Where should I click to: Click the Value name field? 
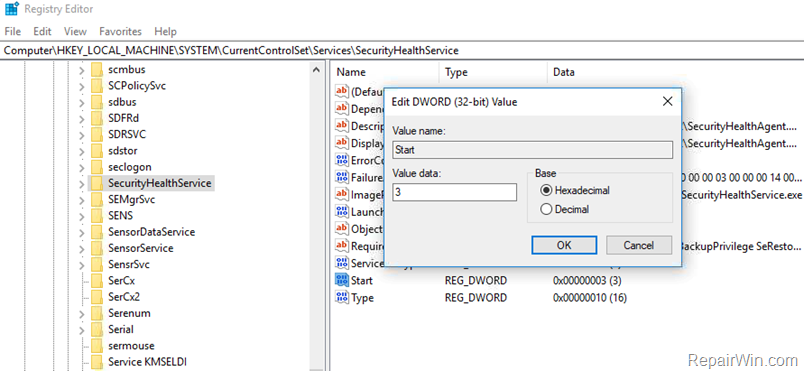532,150
